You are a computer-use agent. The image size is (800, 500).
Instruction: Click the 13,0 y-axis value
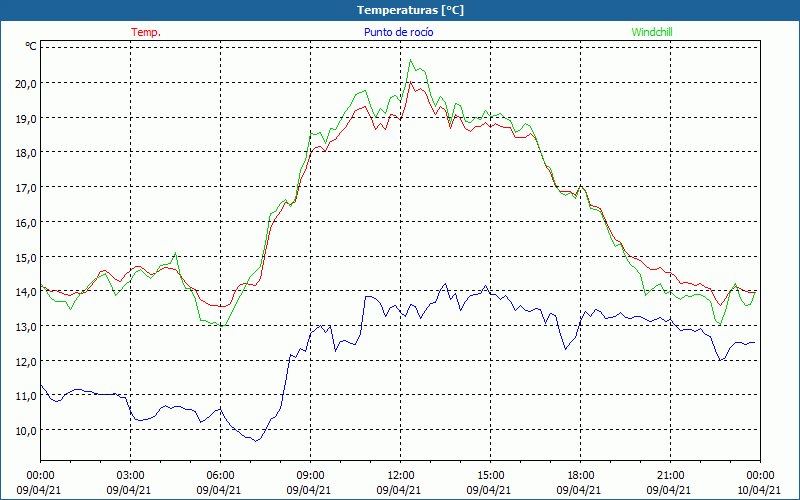point(26,327)
